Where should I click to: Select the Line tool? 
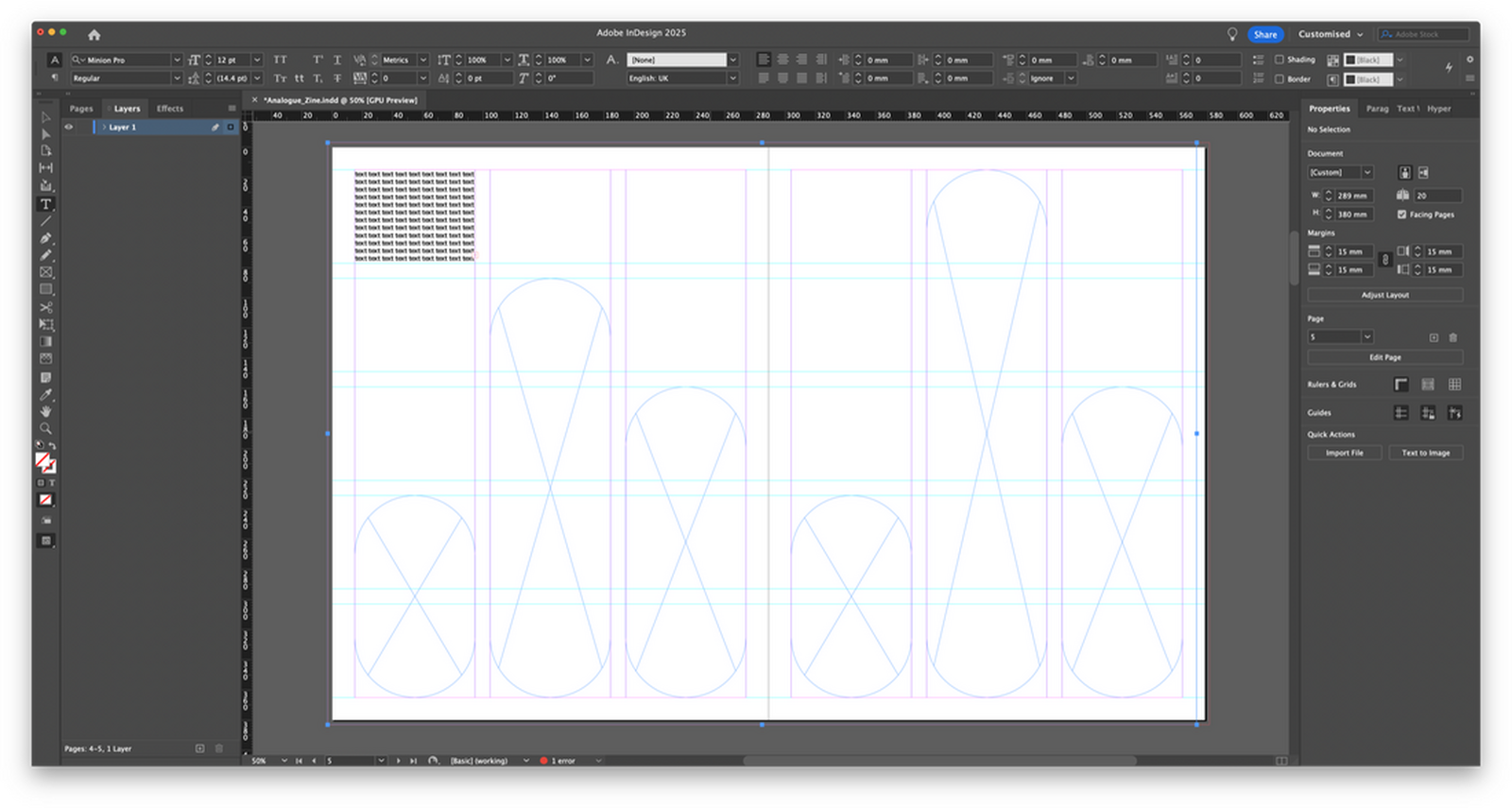[x=45, y=221]
